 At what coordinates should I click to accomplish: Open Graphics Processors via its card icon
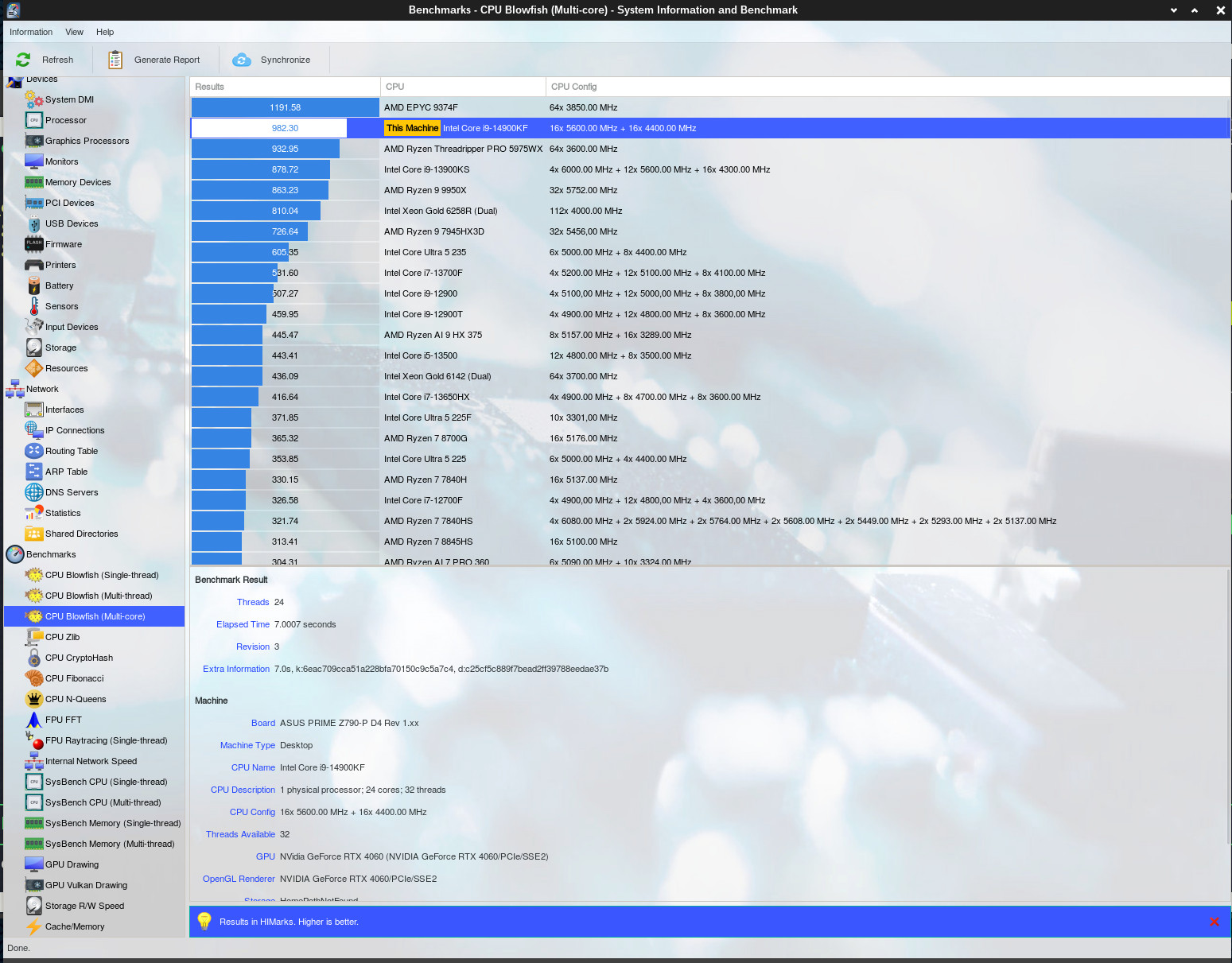pyautogui.click(x=34, y=141)
